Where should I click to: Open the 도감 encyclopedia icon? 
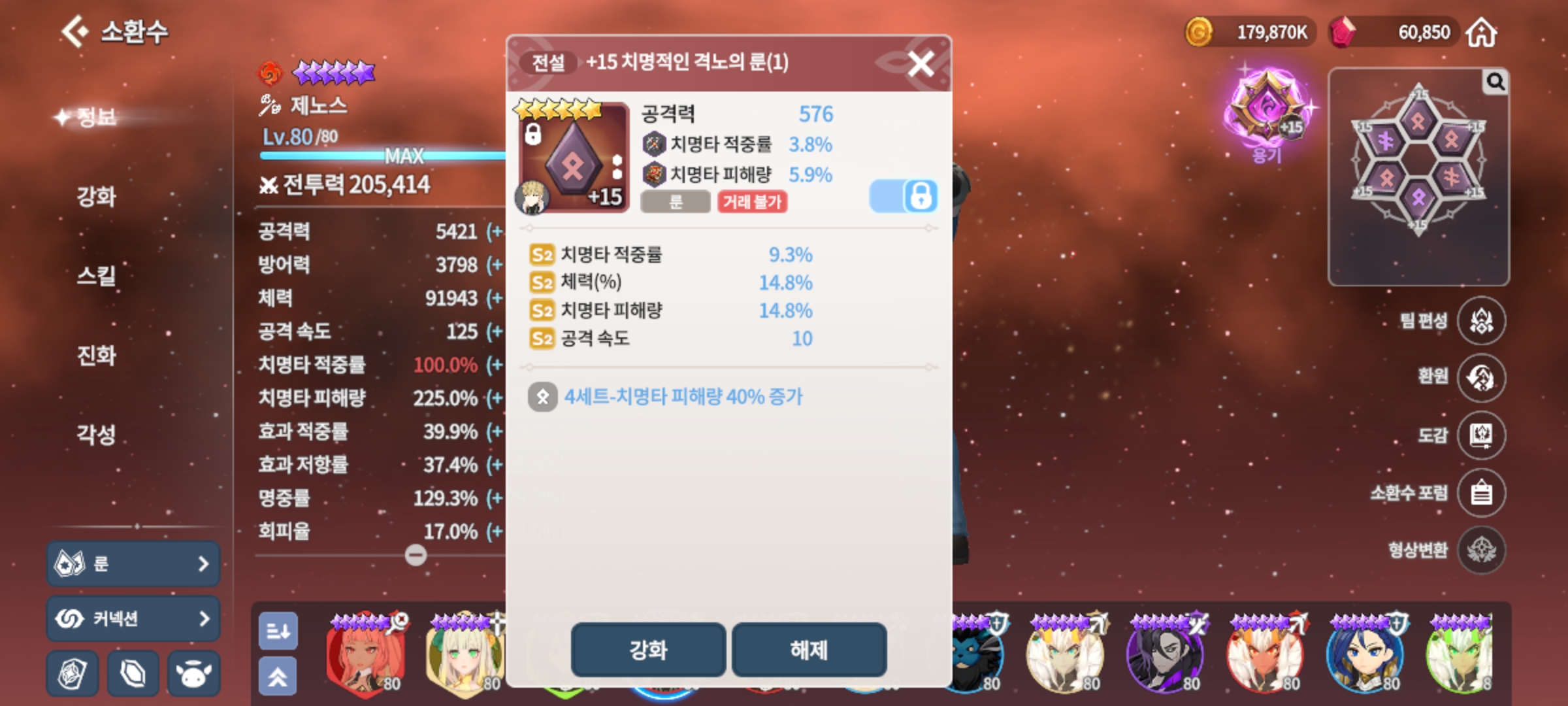[x=1481, y=435]
